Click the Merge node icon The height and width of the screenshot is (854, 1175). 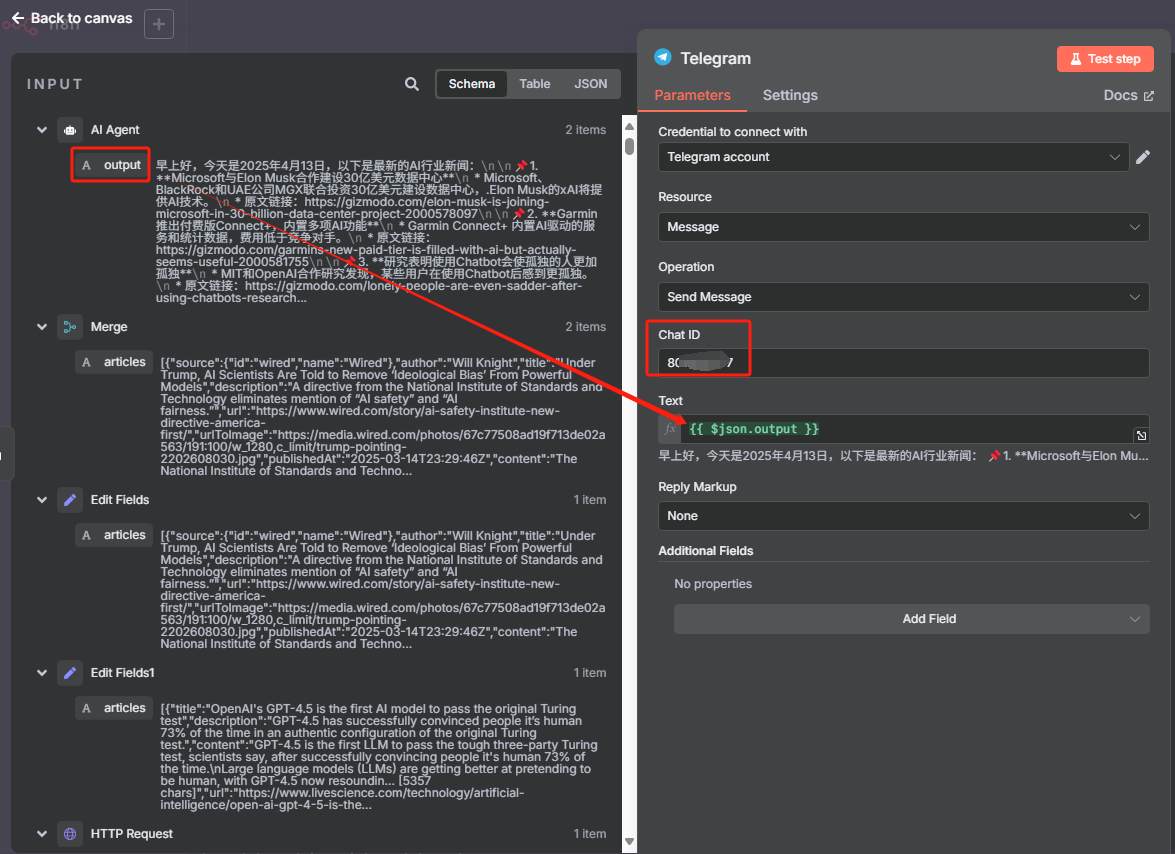pos(70,327)
